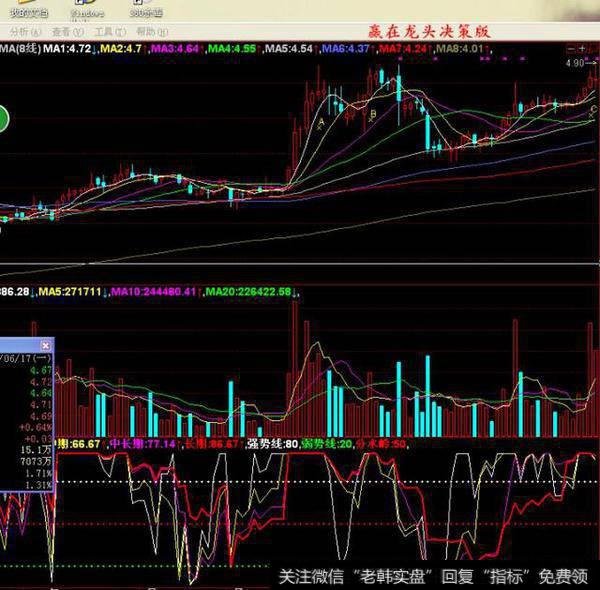Select the MA1:4.72 value
This screenshot has height=590, width=600.
pos(67,49)
